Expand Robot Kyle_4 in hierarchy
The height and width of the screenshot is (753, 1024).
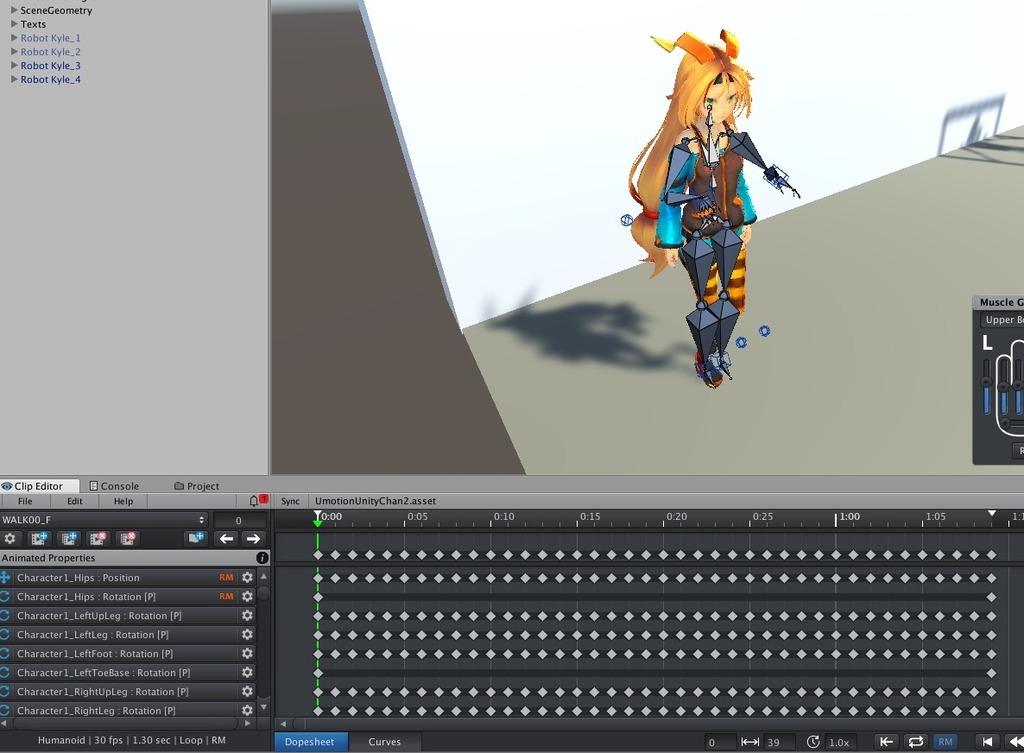point(14,78)
